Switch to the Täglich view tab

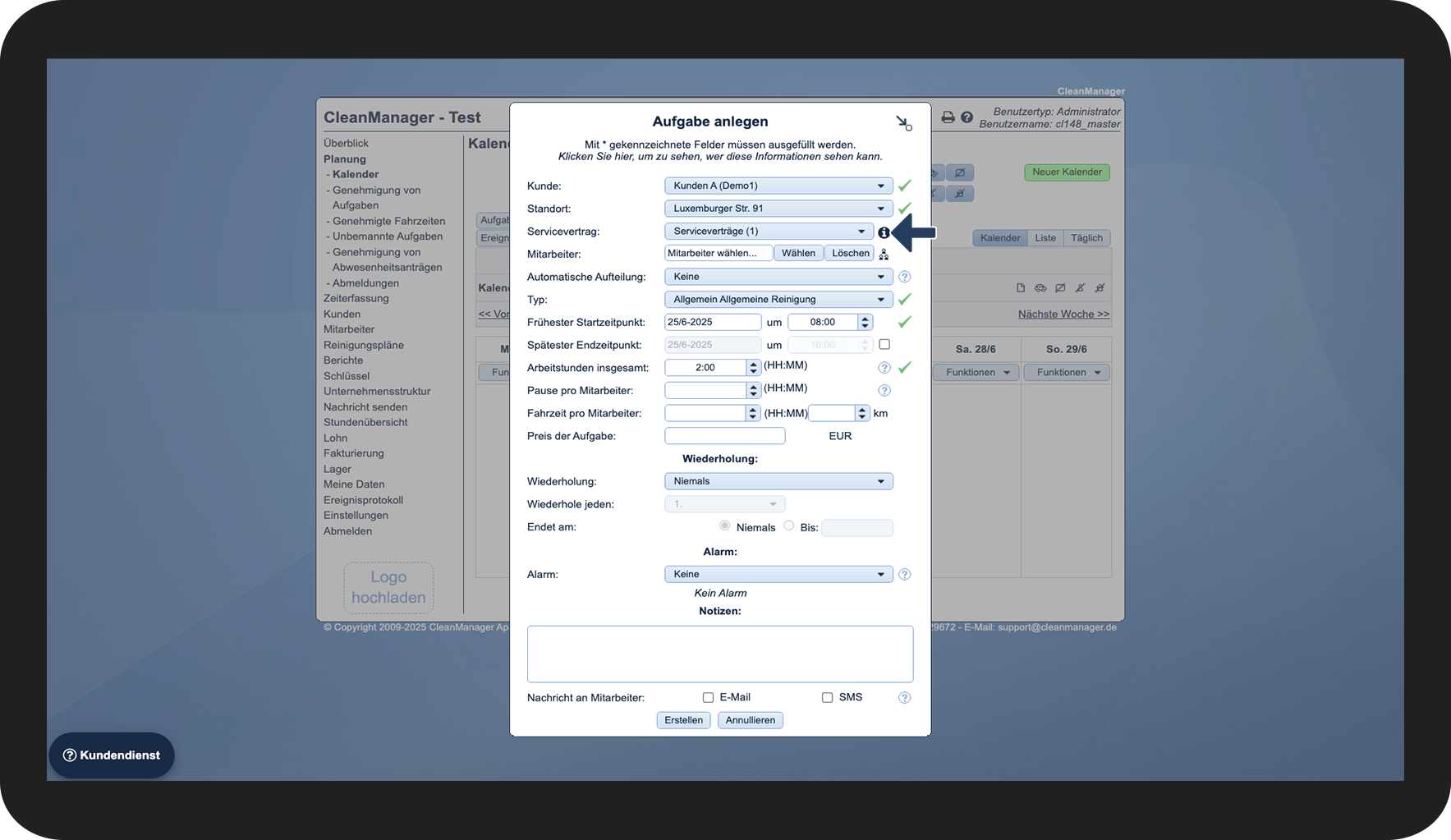(x=1086, y=238)
